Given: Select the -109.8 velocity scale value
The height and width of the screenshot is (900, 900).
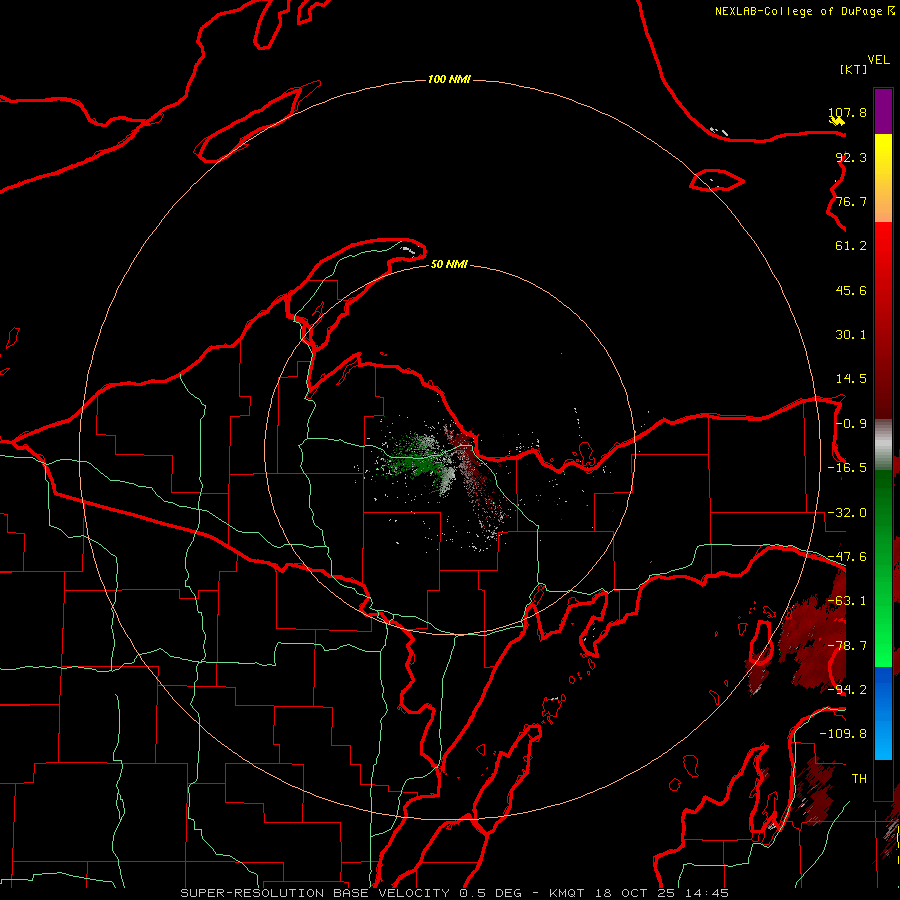Looking at the screenshot, I should [x=843, y=734].
